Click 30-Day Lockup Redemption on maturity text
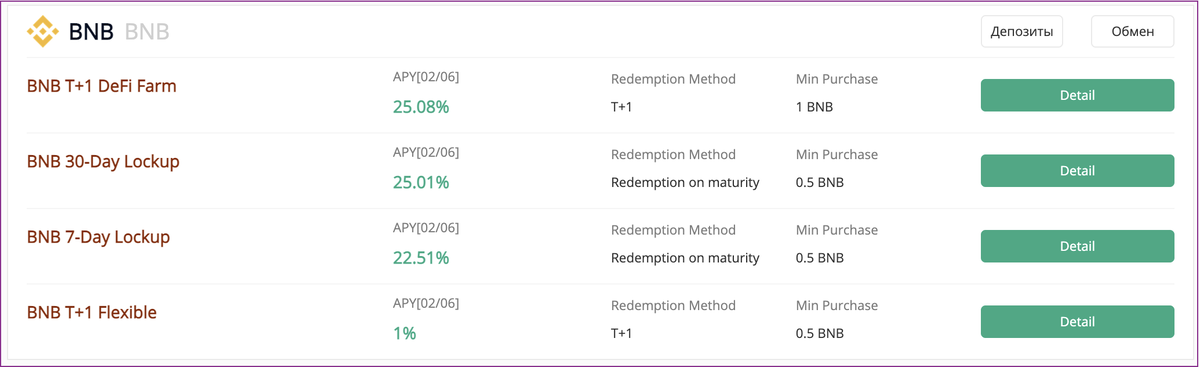The width and height of the screenshot is (1200, 367). (x=685, y=182)
